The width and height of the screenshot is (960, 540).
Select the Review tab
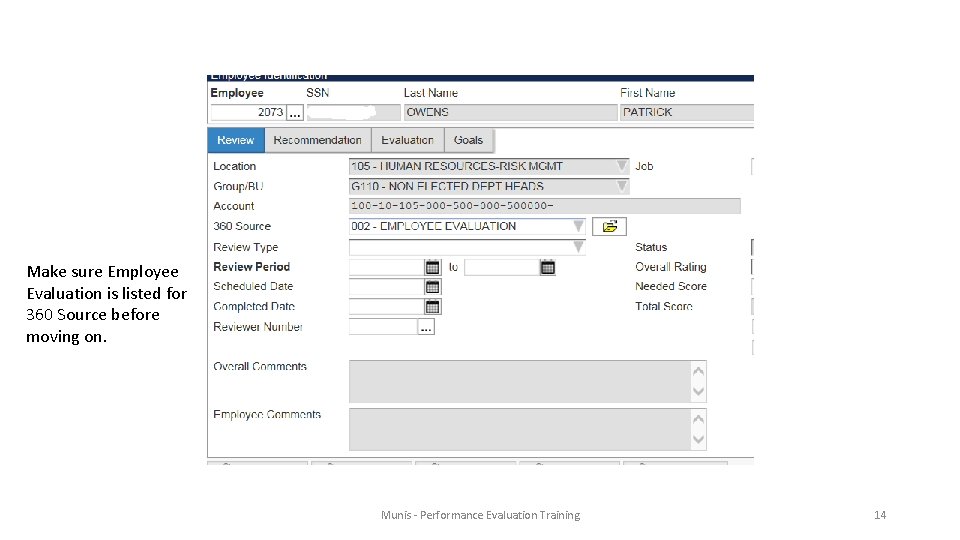pyautogui.click(x=236, y=140)
